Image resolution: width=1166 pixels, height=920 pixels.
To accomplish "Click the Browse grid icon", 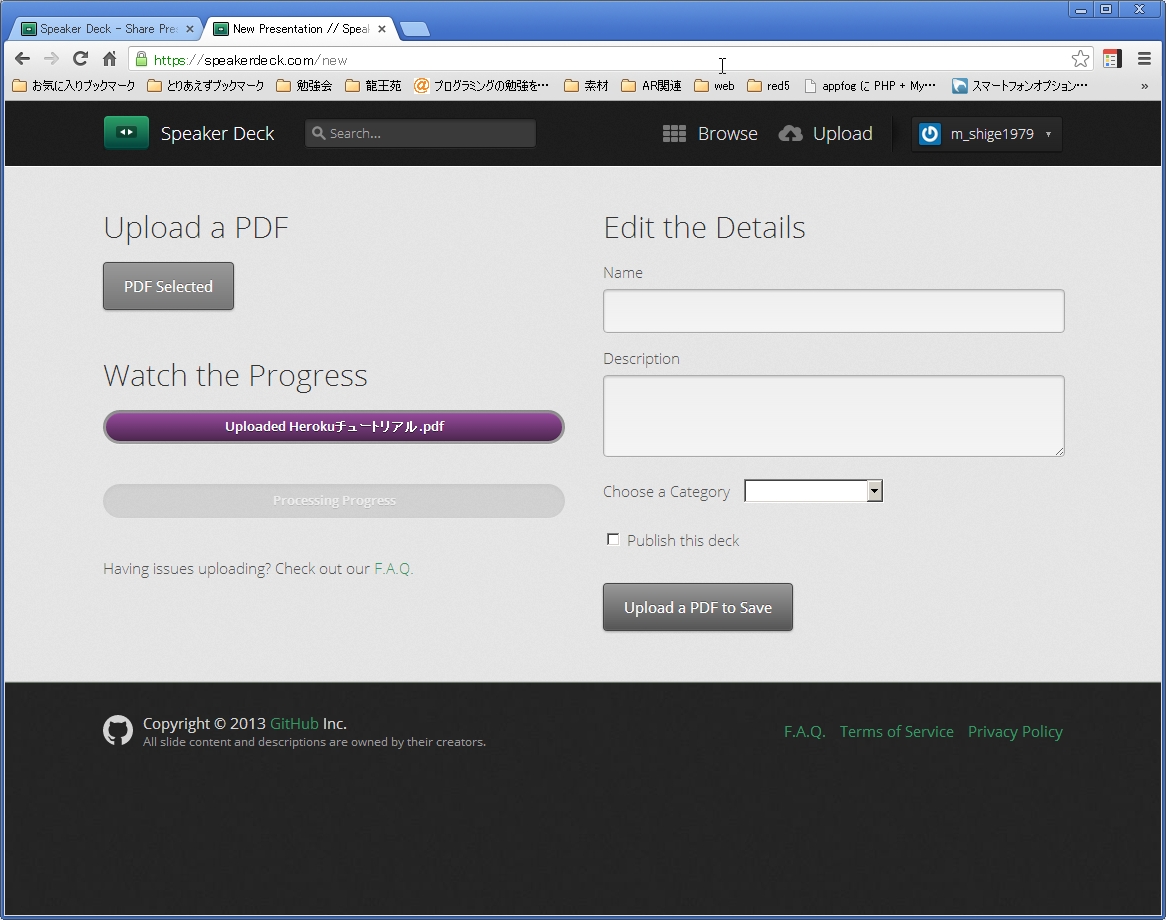I will coord(674,133).
